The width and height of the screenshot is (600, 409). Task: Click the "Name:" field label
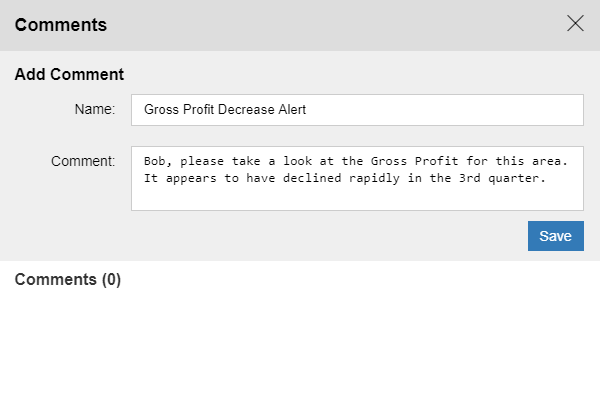pyautogui.click(x=95, y=109)
